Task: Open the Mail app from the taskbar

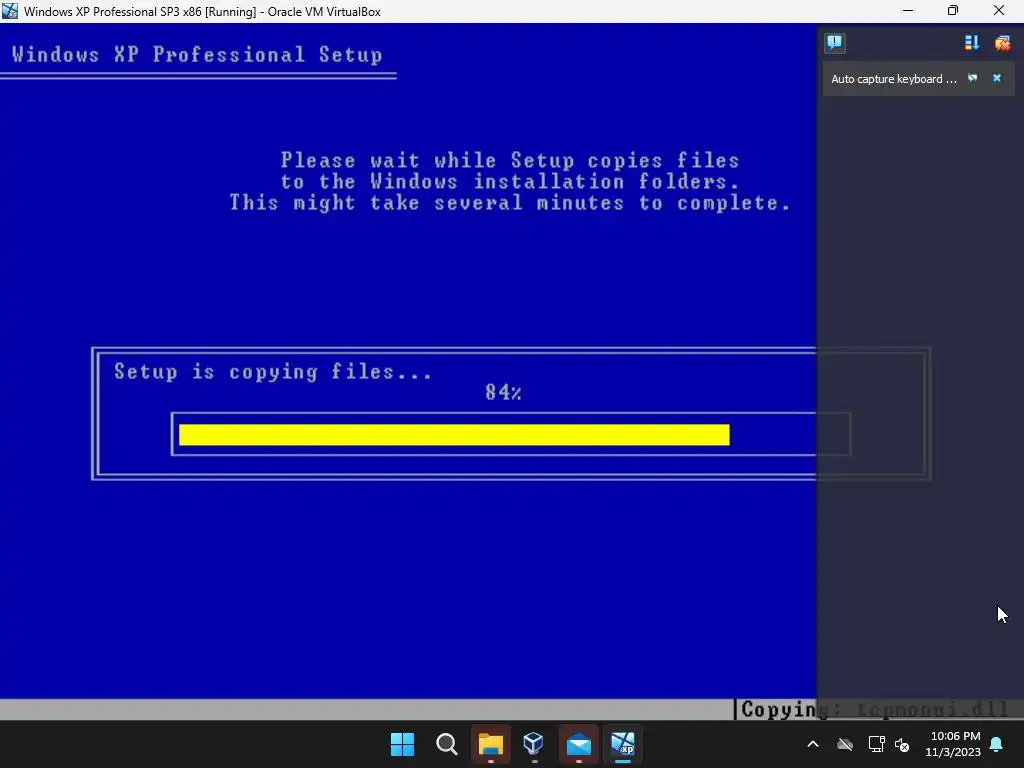Action: [579, 744]
